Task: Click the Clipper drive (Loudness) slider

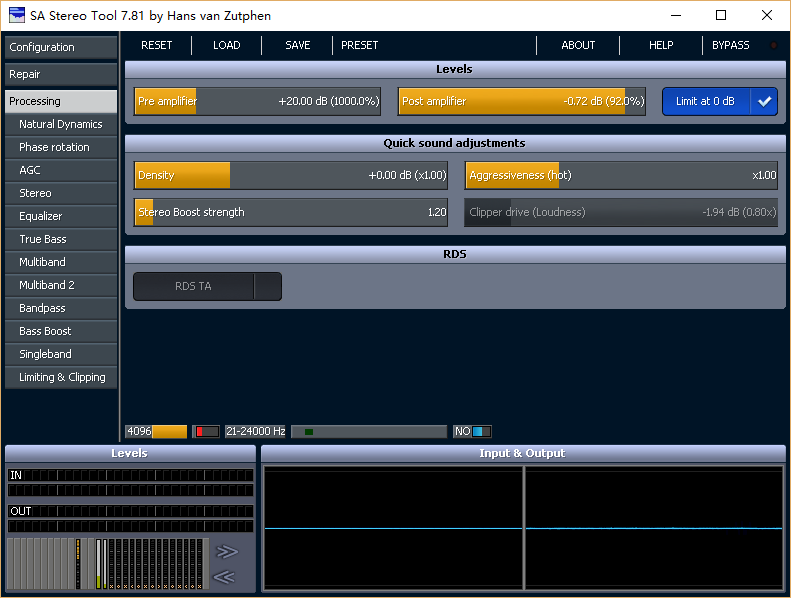Action: click(621, 212)
